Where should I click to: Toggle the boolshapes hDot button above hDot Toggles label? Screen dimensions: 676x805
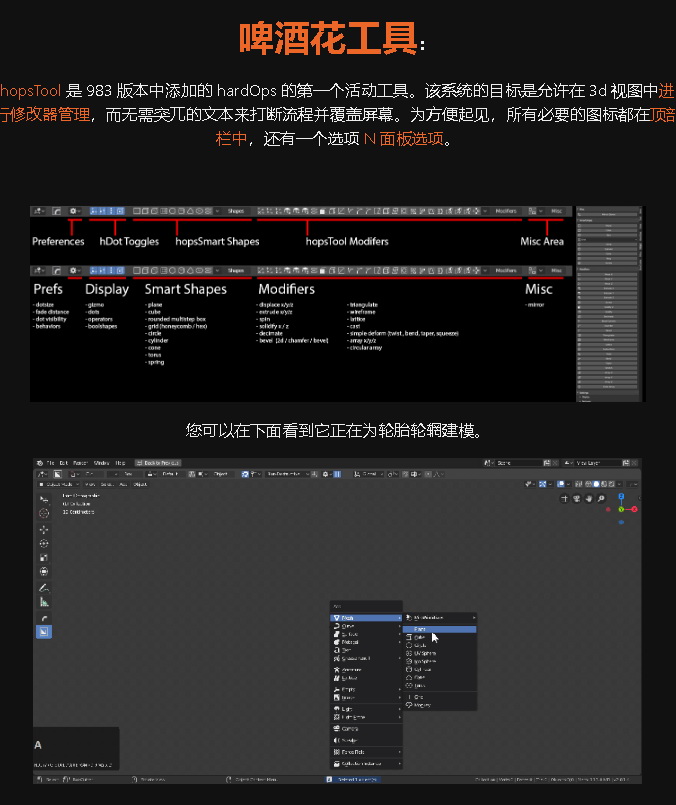[120, 211]
